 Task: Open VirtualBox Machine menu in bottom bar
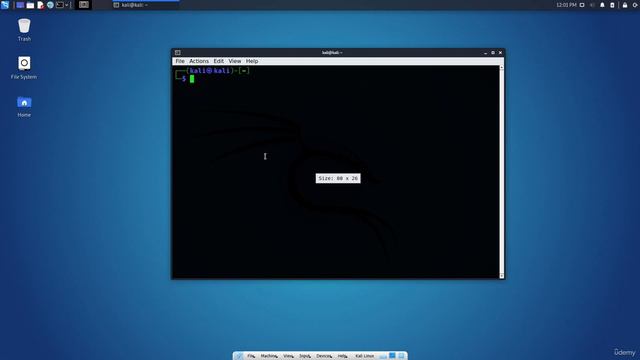coord(269,356)
